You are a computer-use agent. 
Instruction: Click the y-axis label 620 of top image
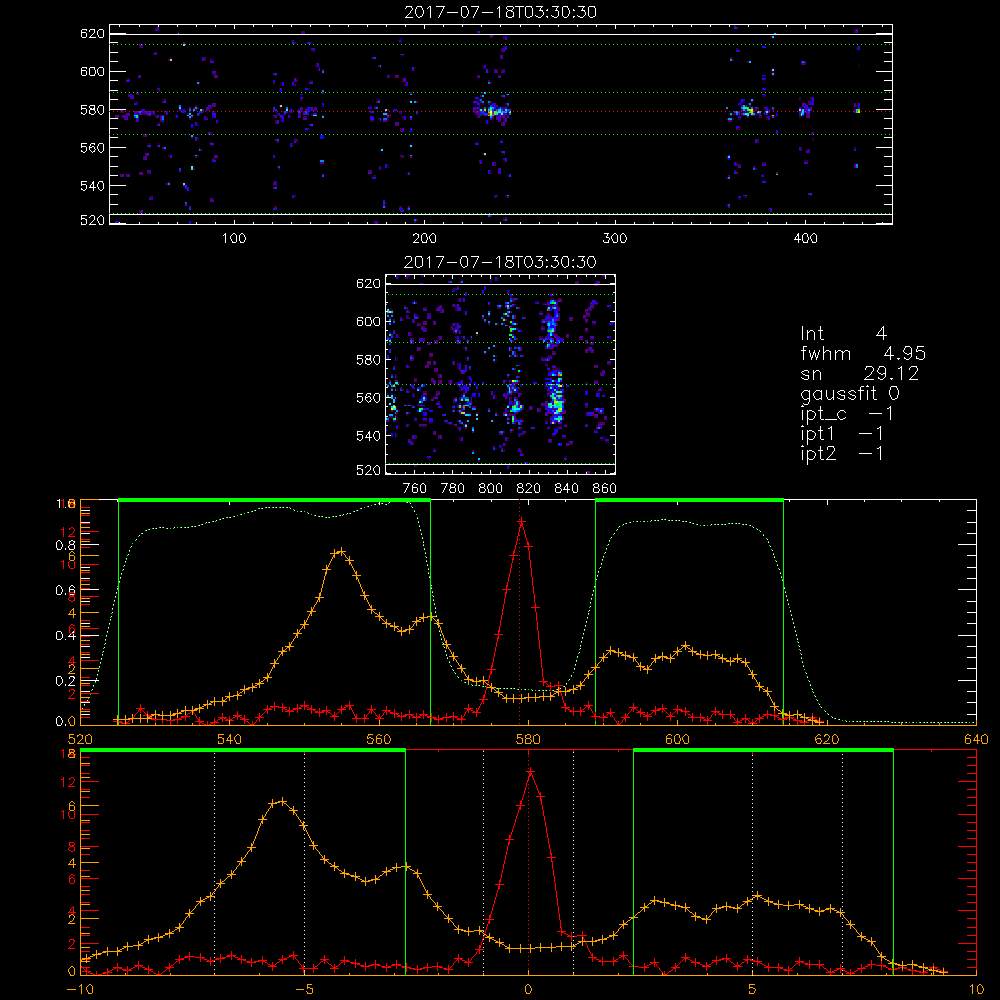pos(92,33)
